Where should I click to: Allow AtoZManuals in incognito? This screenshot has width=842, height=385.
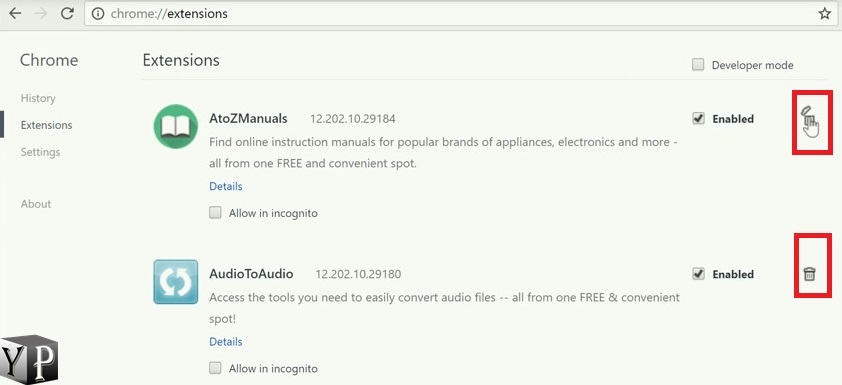coord(215,213)
